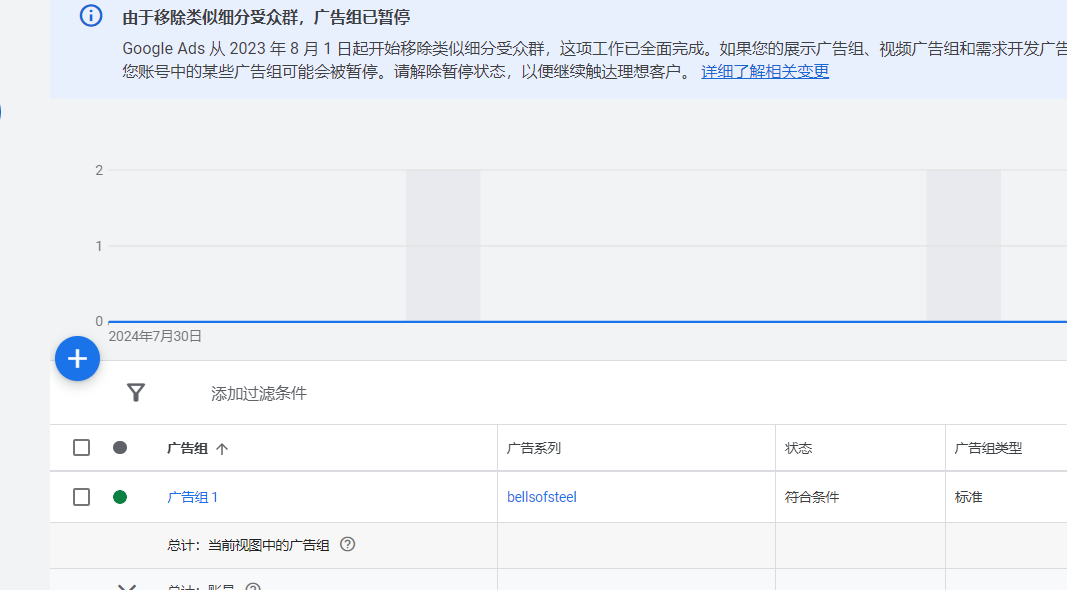Open the bellsofsteel campaign link
The image size is (1067, 590).
[x=542, y=497]
